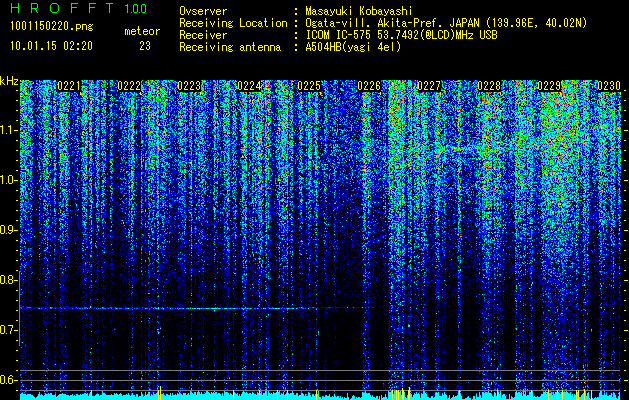Click the Receiving Location label
This screenshot has width=629, height=400.
click(233, 23)
